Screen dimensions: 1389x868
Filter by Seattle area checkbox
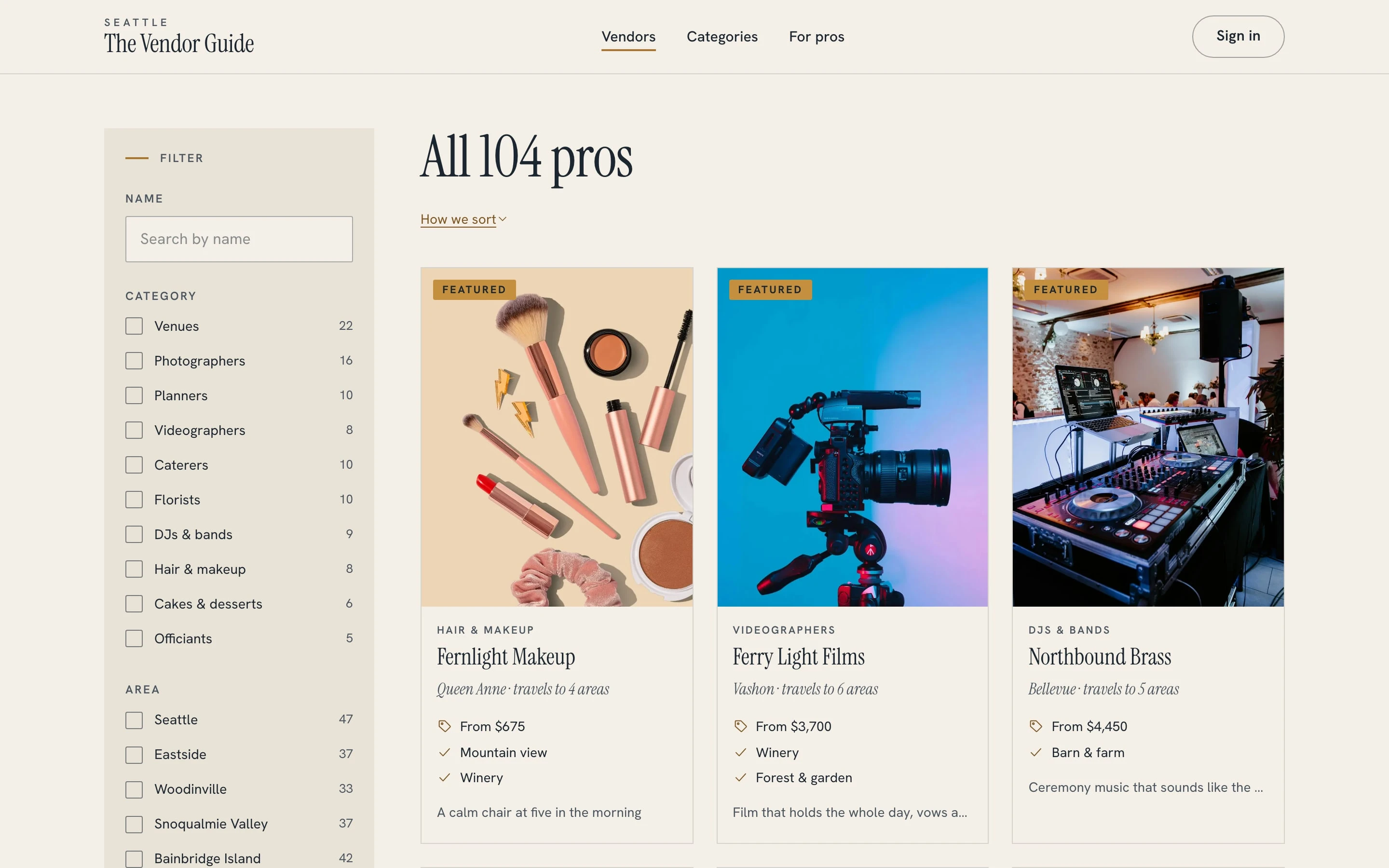coord(134,720)
